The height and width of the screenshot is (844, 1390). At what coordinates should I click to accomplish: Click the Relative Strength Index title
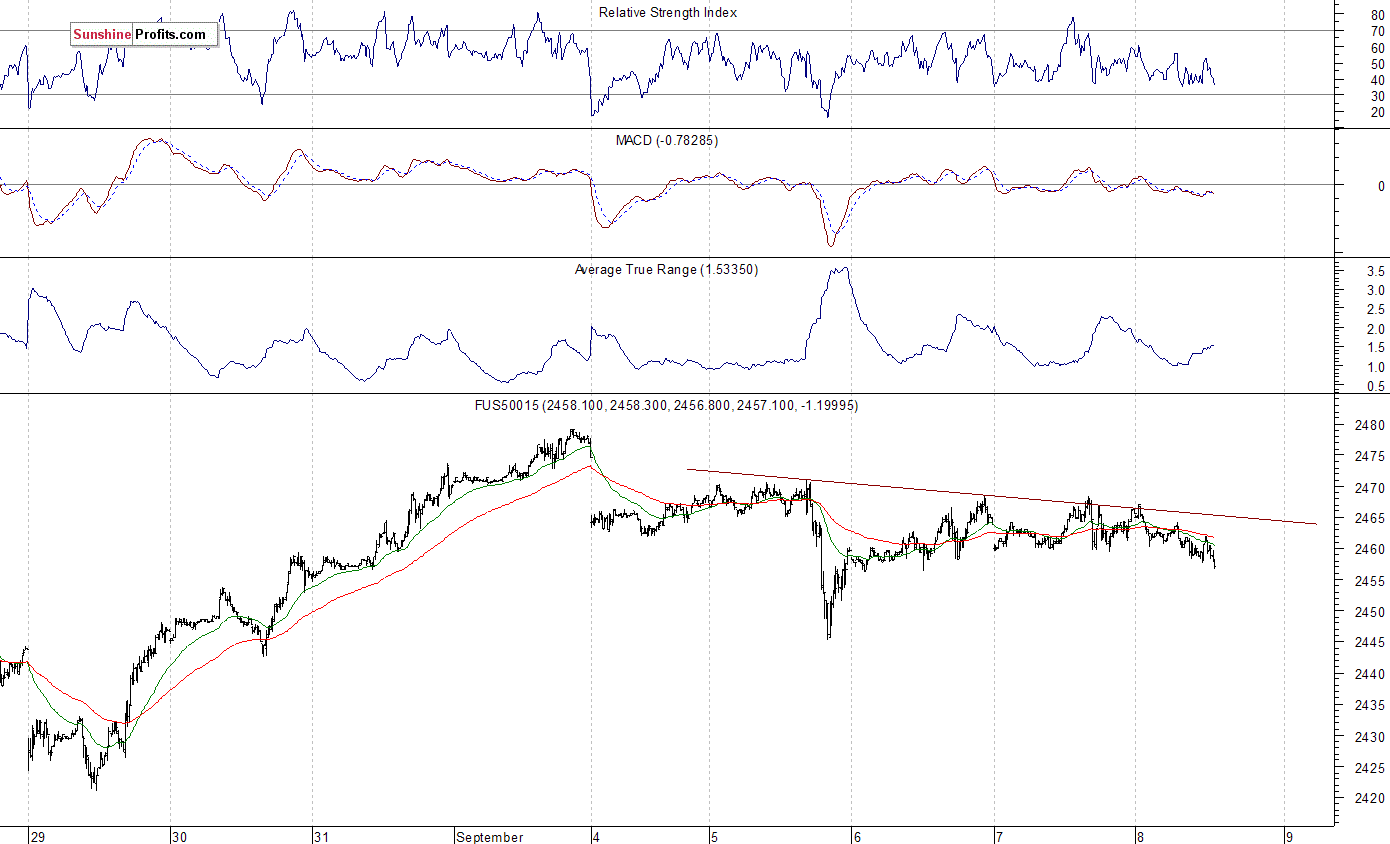667,13
